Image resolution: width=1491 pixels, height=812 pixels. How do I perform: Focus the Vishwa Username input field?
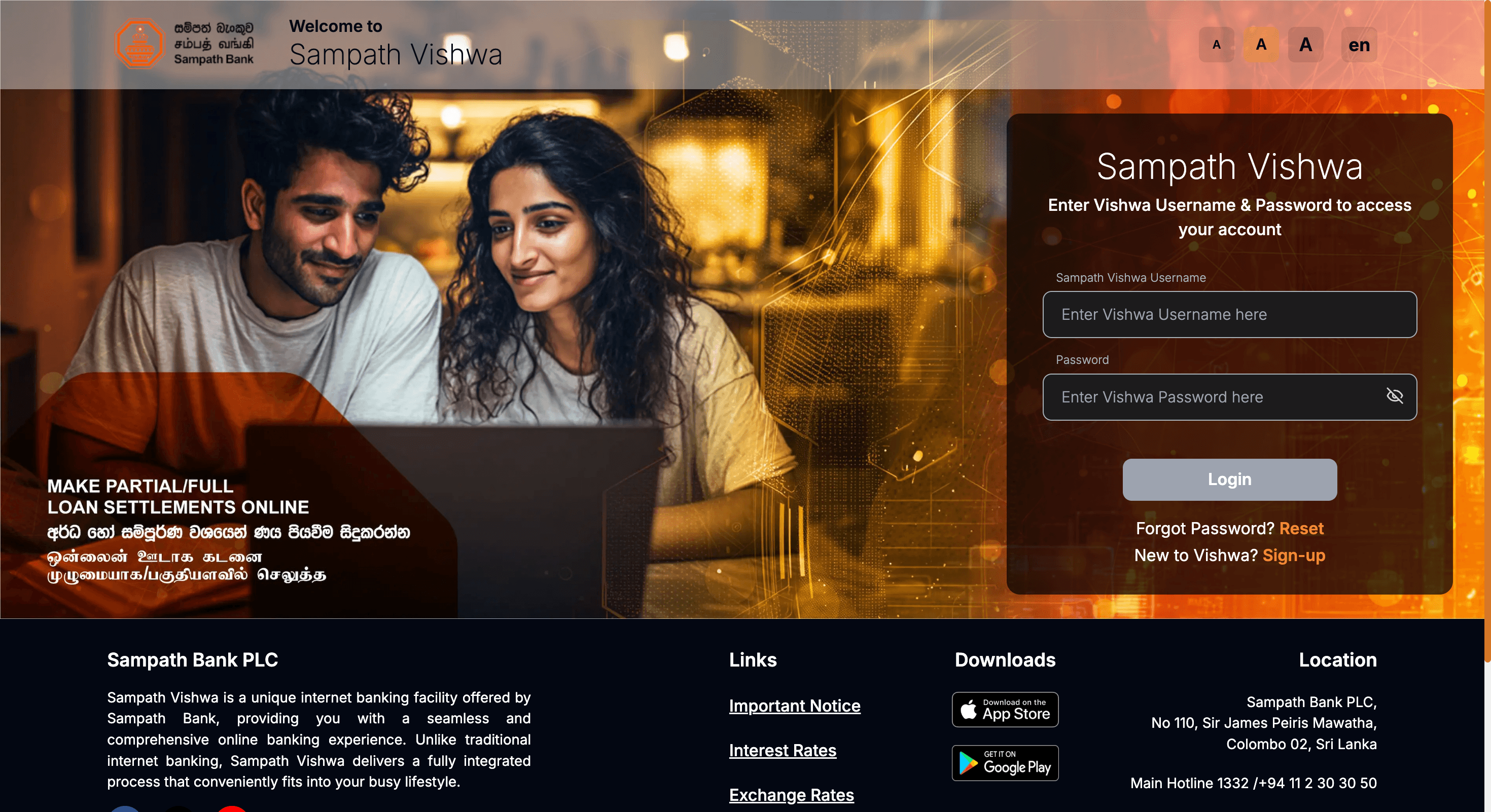pos(1229,314)
